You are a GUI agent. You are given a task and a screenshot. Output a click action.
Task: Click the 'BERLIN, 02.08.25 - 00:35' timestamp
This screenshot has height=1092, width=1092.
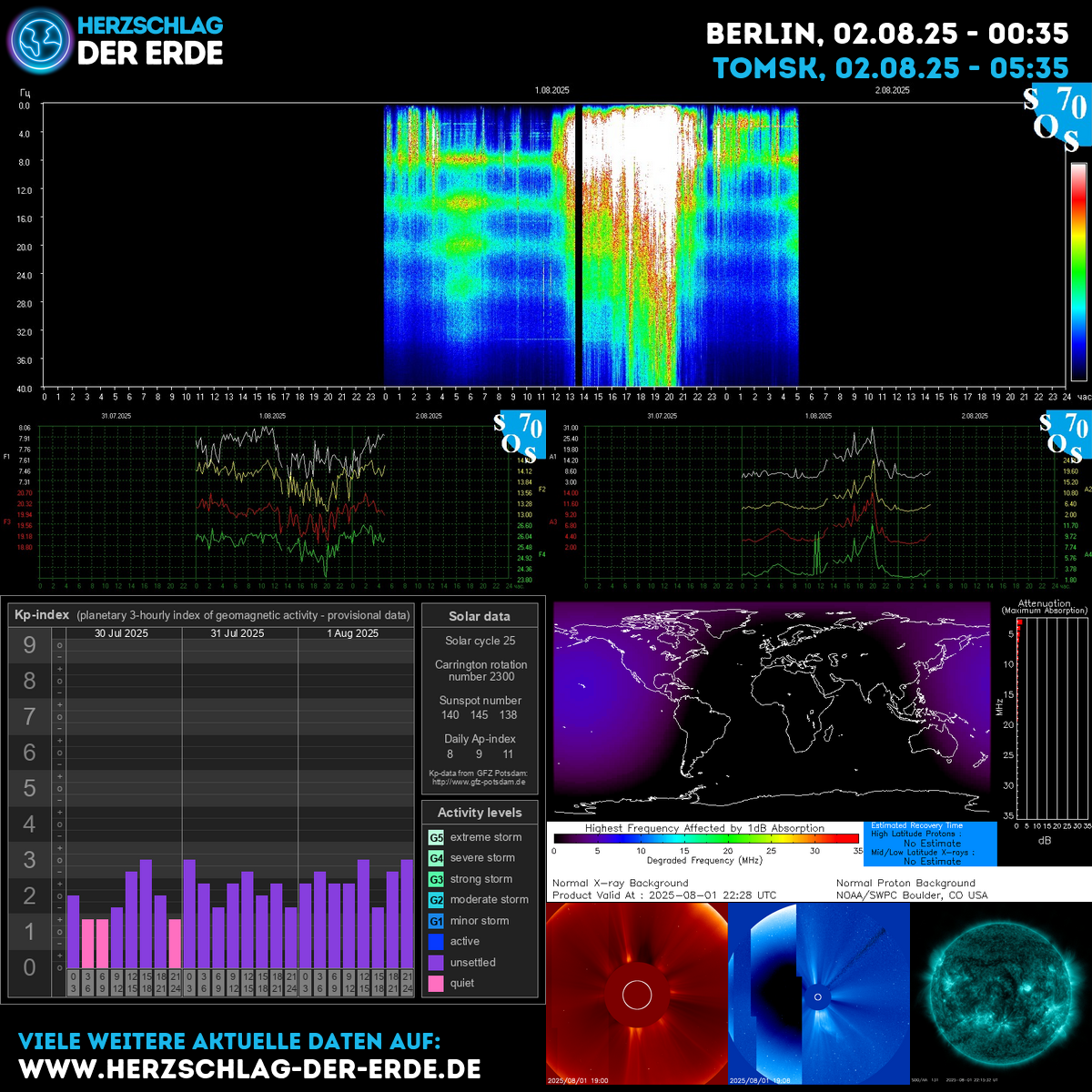coord(888,34)
